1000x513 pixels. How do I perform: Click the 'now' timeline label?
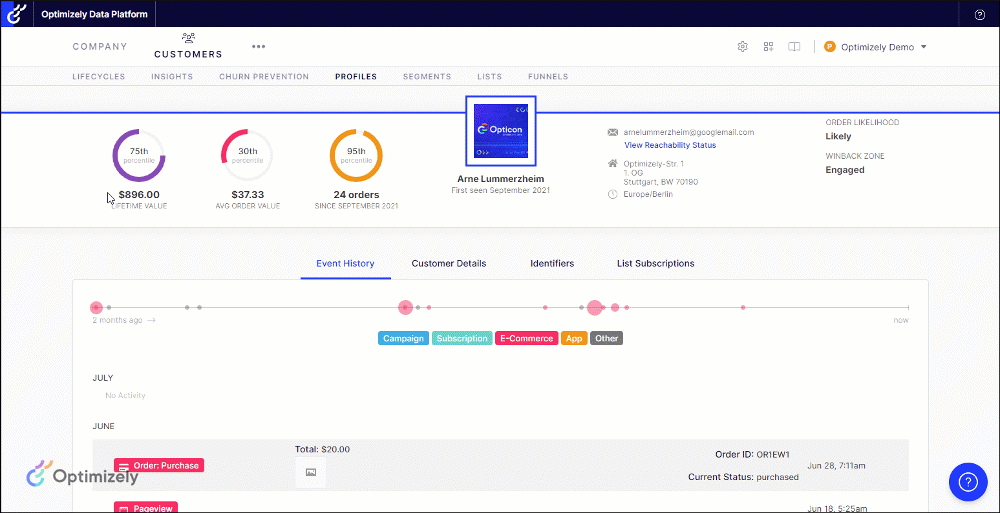pos(901,320)
